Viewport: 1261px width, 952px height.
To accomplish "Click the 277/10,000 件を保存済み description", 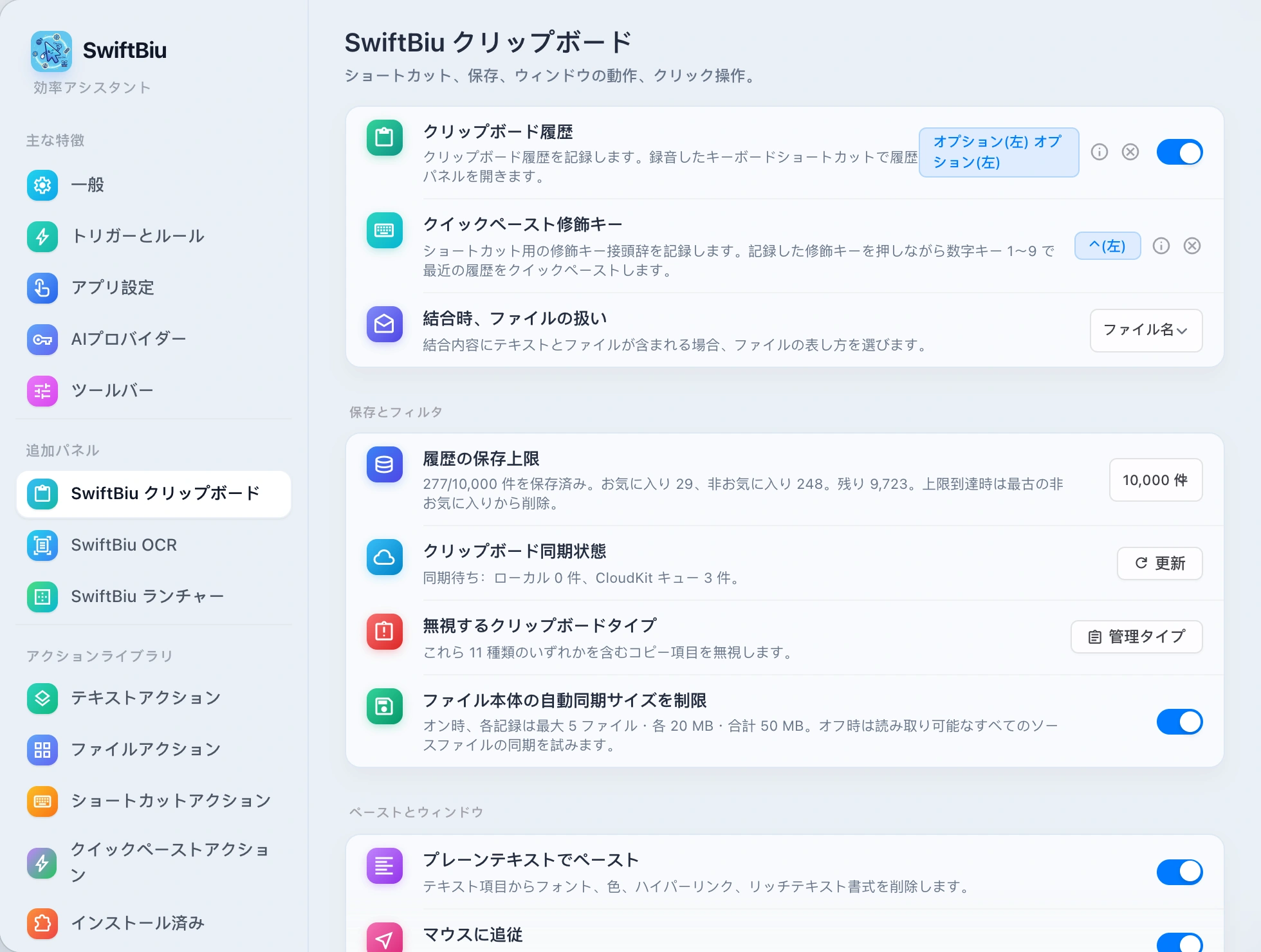I will pyautogui.click(x=743, y=493).
